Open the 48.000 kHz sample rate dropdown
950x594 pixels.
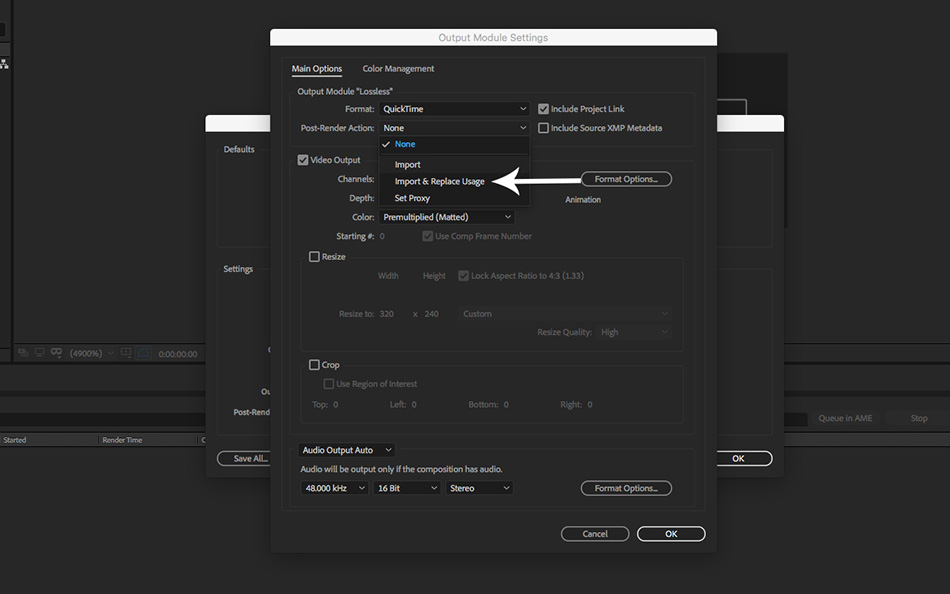[x=334, y=488]
